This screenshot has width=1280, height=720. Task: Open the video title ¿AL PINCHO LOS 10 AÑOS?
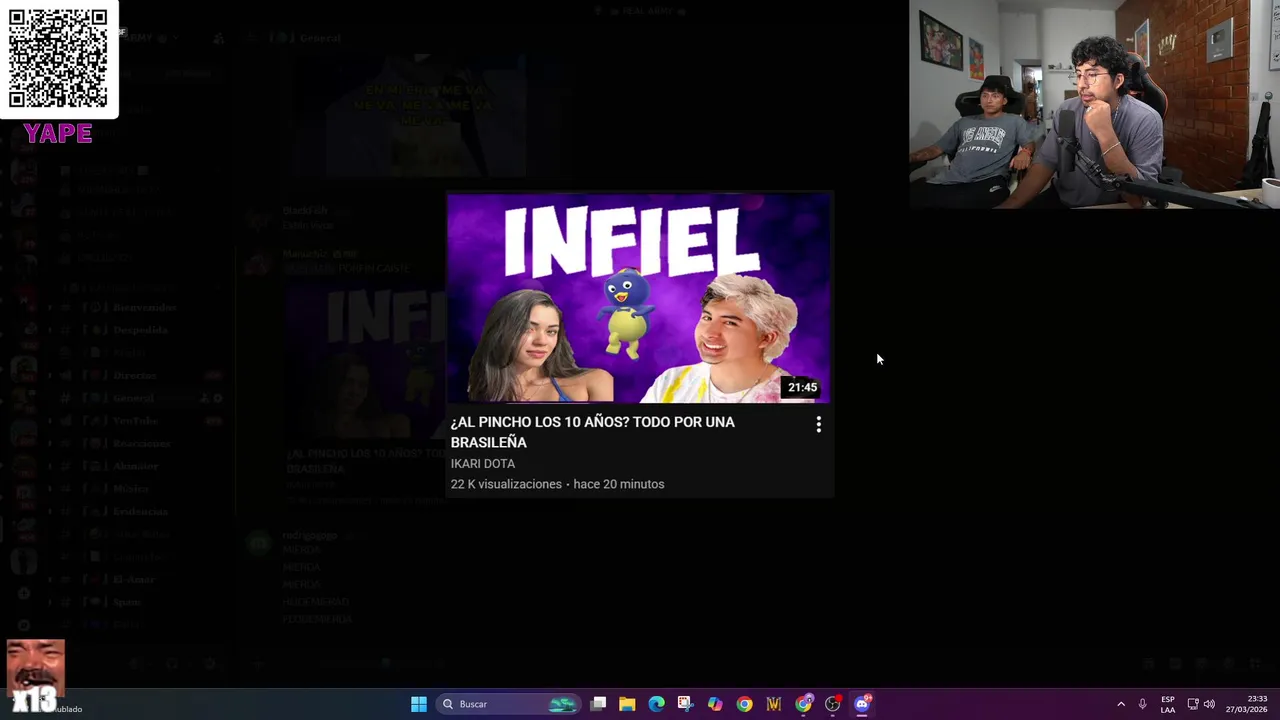[592, 432]
